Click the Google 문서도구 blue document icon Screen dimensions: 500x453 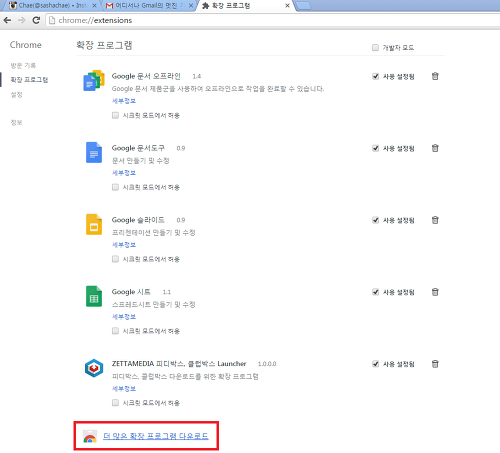[x=94, y=152]
